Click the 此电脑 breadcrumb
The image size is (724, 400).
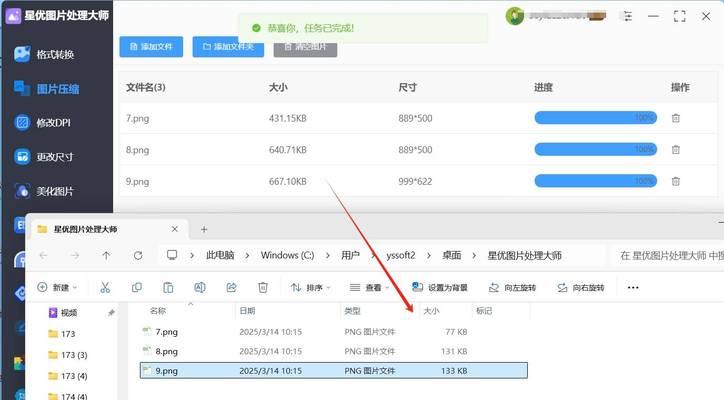[220, 255]
